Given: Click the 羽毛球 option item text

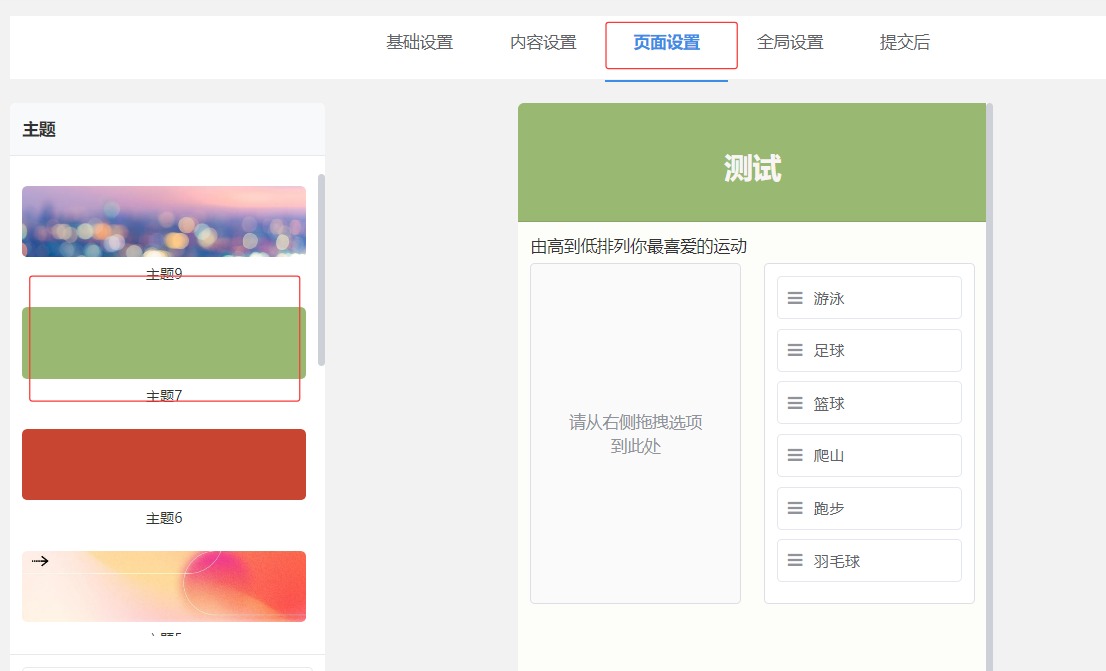Looking at the screenshot, I should coord(837,561).
